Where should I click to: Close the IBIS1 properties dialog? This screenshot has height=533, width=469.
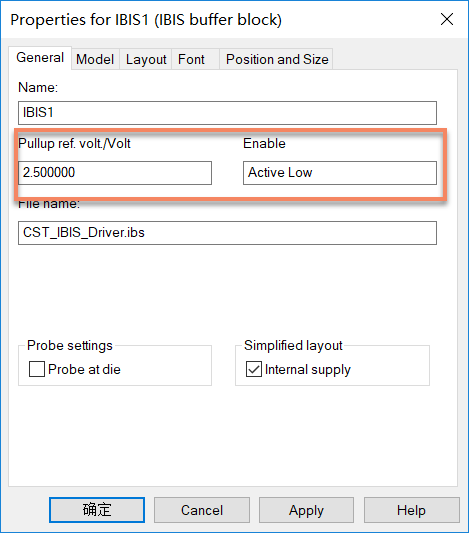447,19
